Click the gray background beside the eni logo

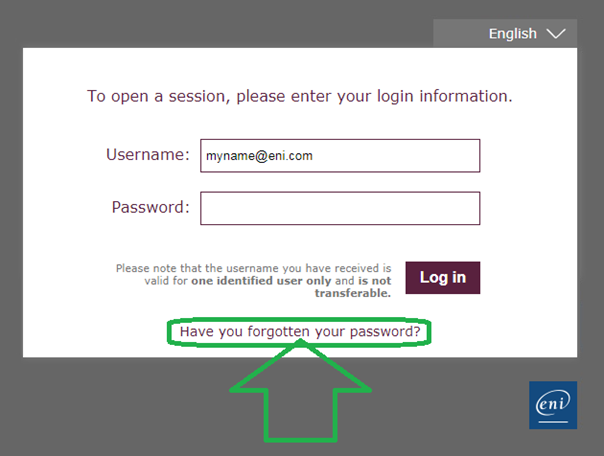462,404
